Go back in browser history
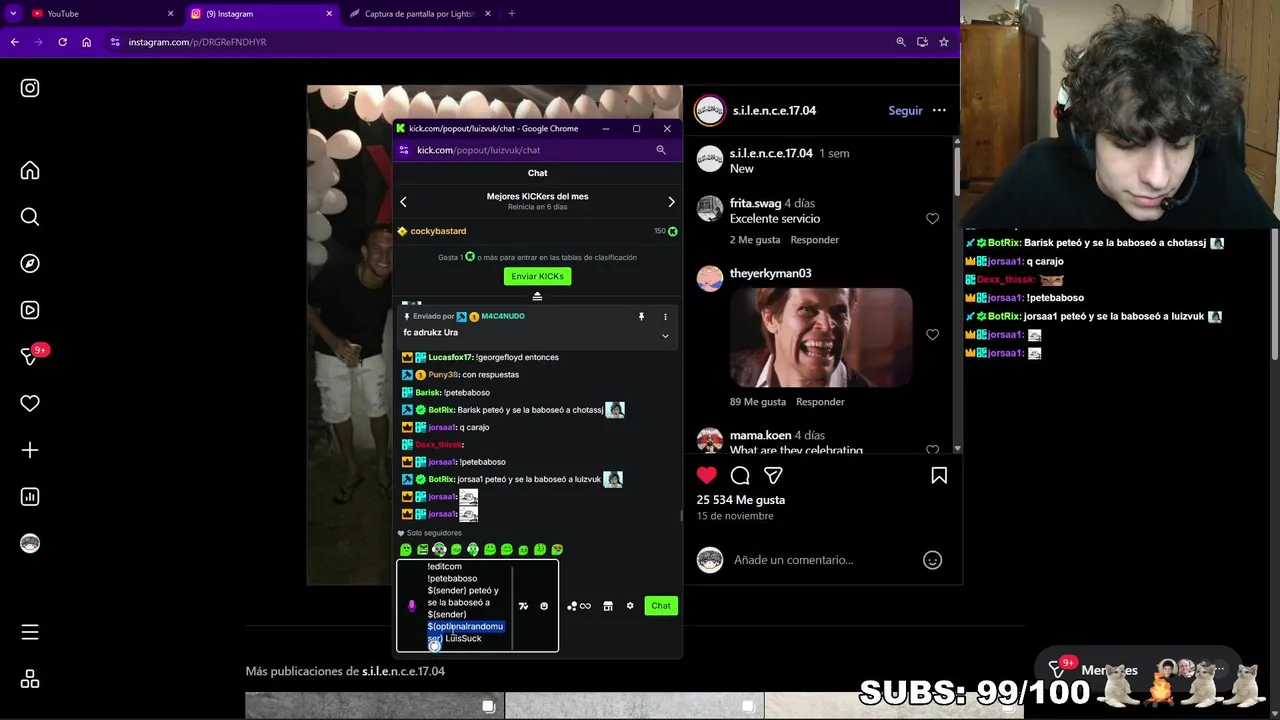This screenshot has width=1280, height=720. tap(14, 42)
